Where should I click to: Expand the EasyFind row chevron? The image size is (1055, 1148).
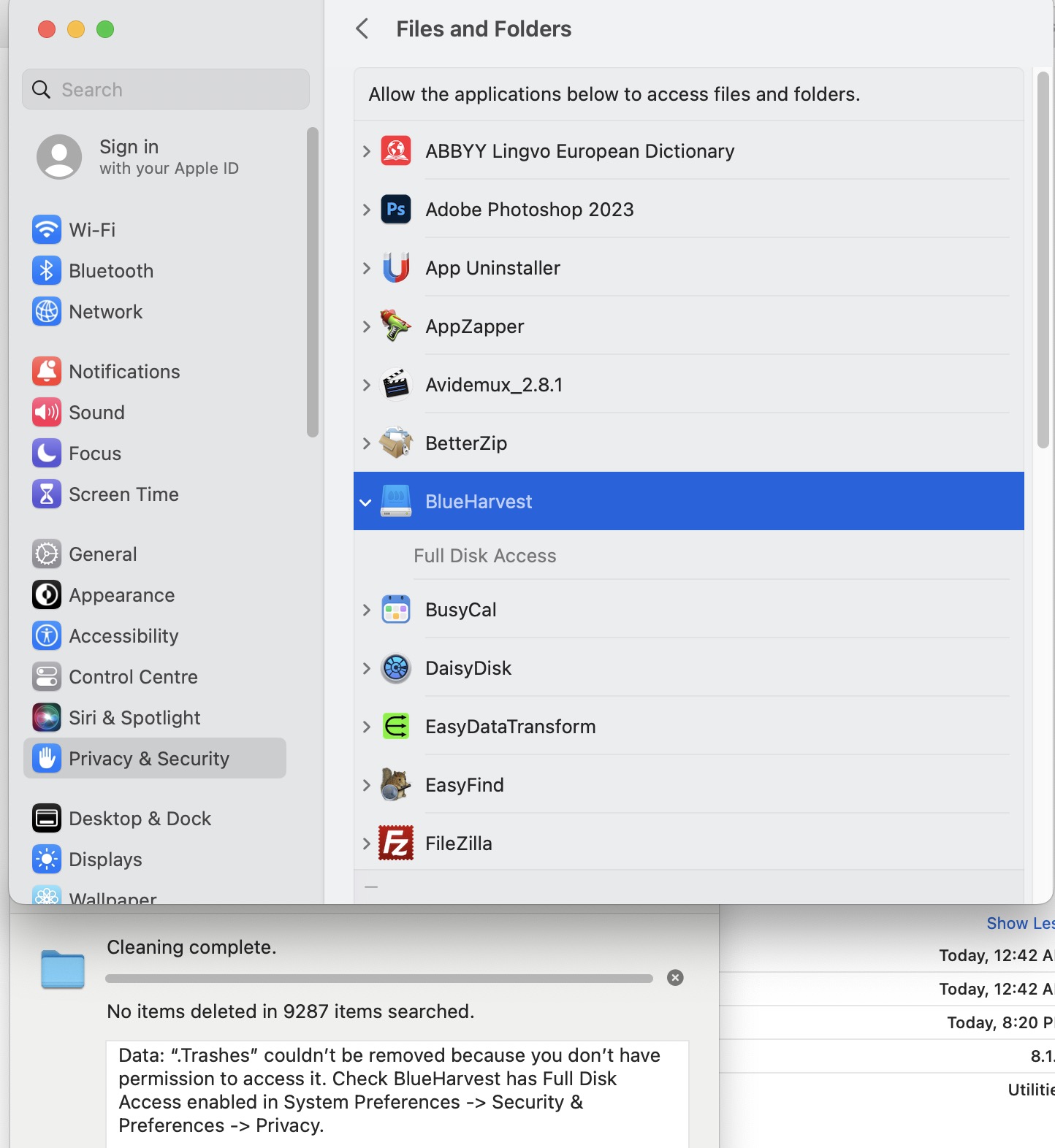click(367, 785)
